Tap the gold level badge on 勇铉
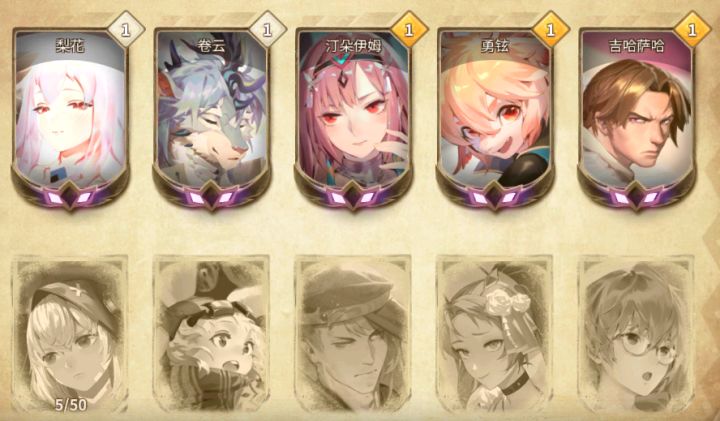720x421 pixels. pyautogui.click(x=550, y=30)
